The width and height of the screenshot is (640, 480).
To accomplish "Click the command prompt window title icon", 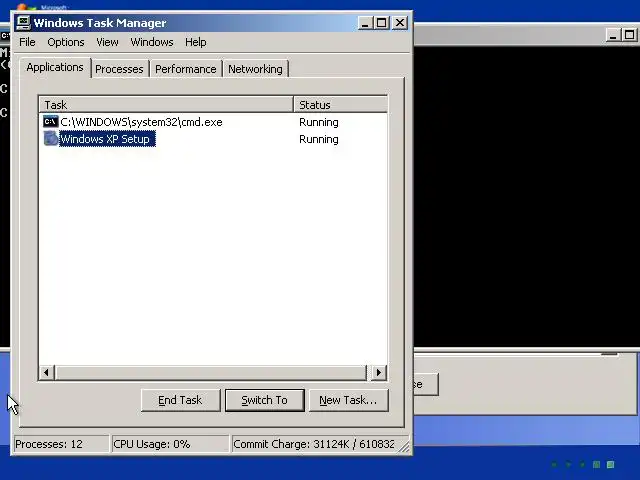I will pos(5,36).
